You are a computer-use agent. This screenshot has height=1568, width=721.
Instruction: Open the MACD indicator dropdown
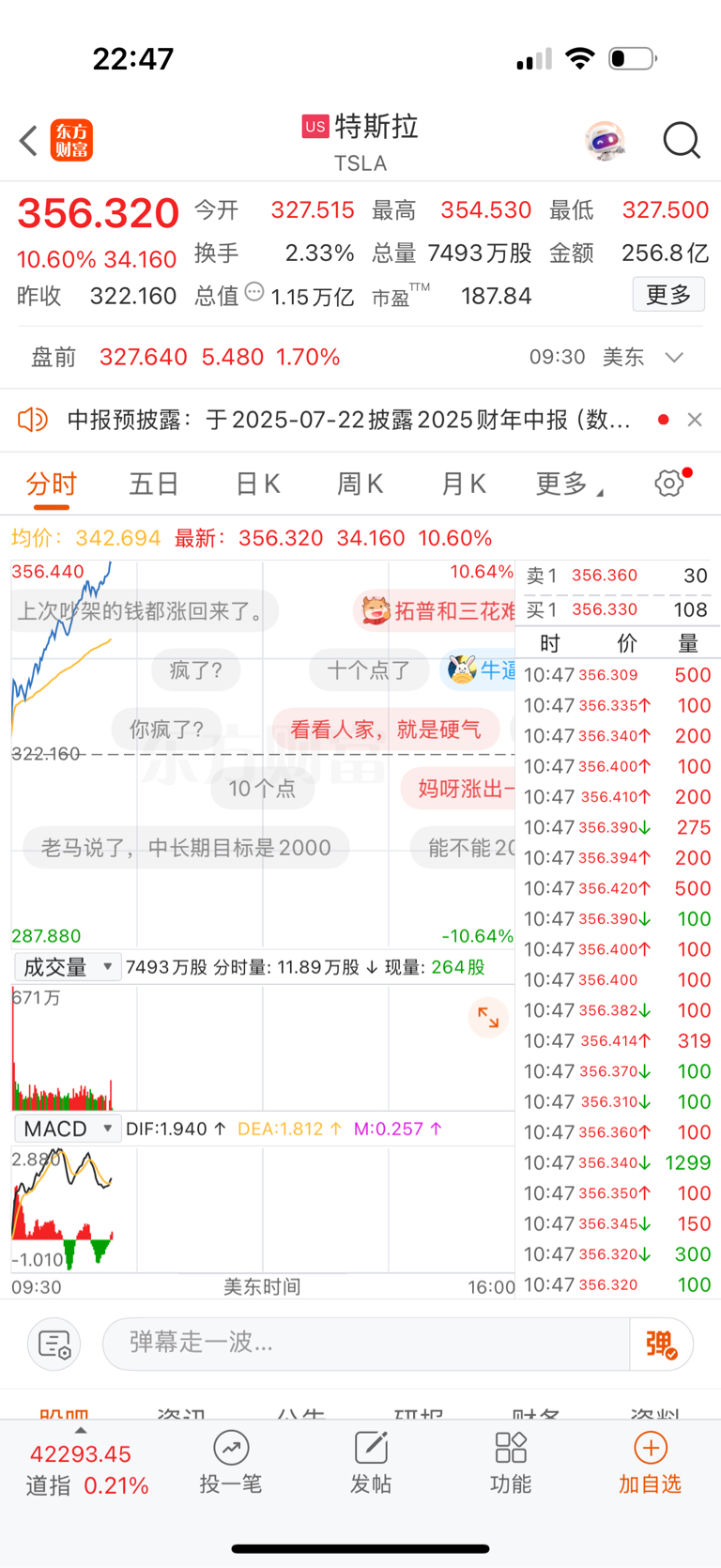coord(68,1129)
